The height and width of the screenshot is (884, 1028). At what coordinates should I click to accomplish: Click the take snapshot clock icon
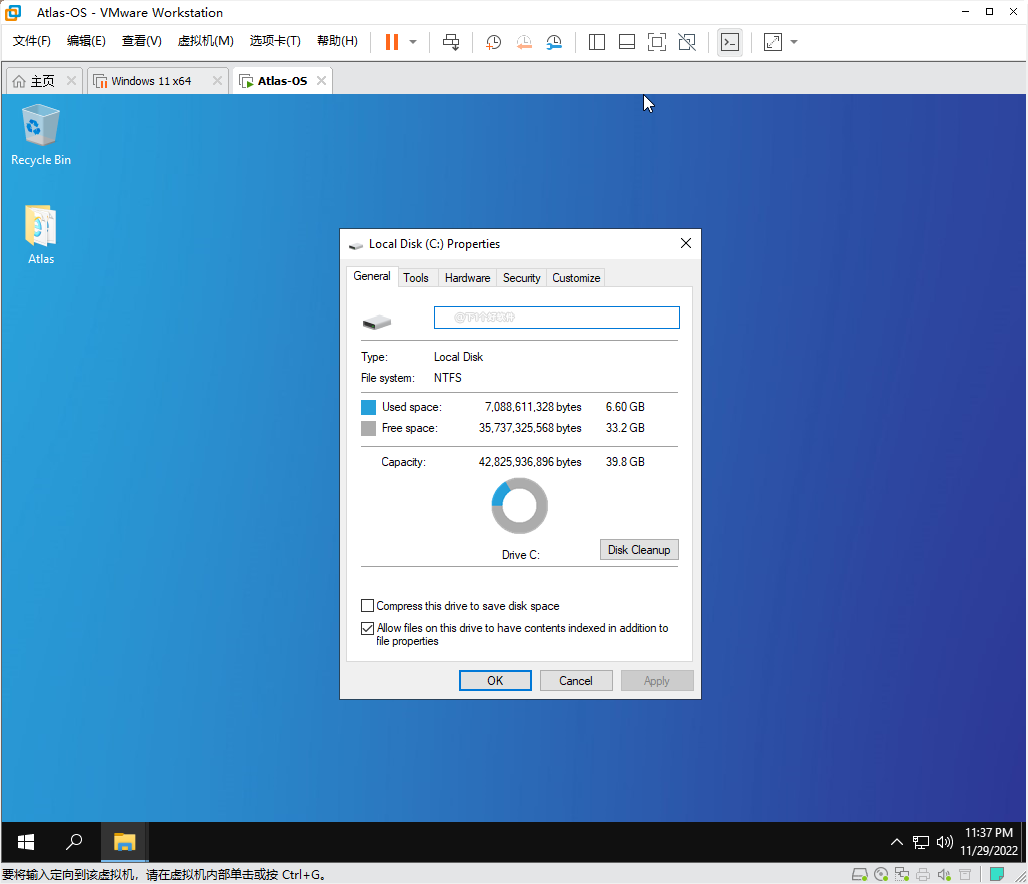coord(493,42)
